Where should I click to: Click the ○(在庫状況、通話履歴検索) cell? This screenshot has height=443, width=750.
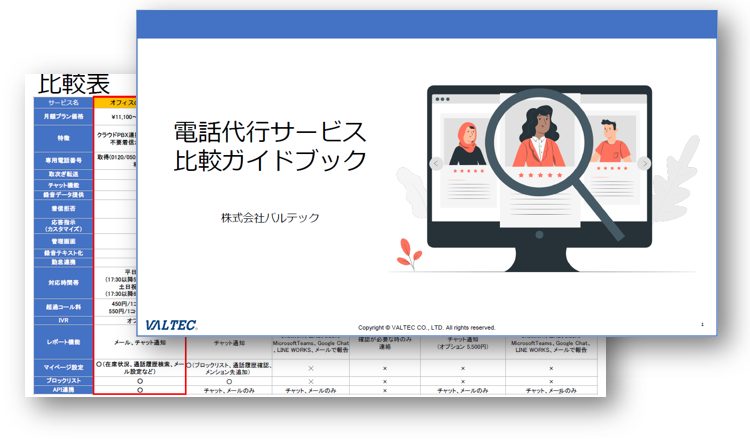(x=140, y=368)
